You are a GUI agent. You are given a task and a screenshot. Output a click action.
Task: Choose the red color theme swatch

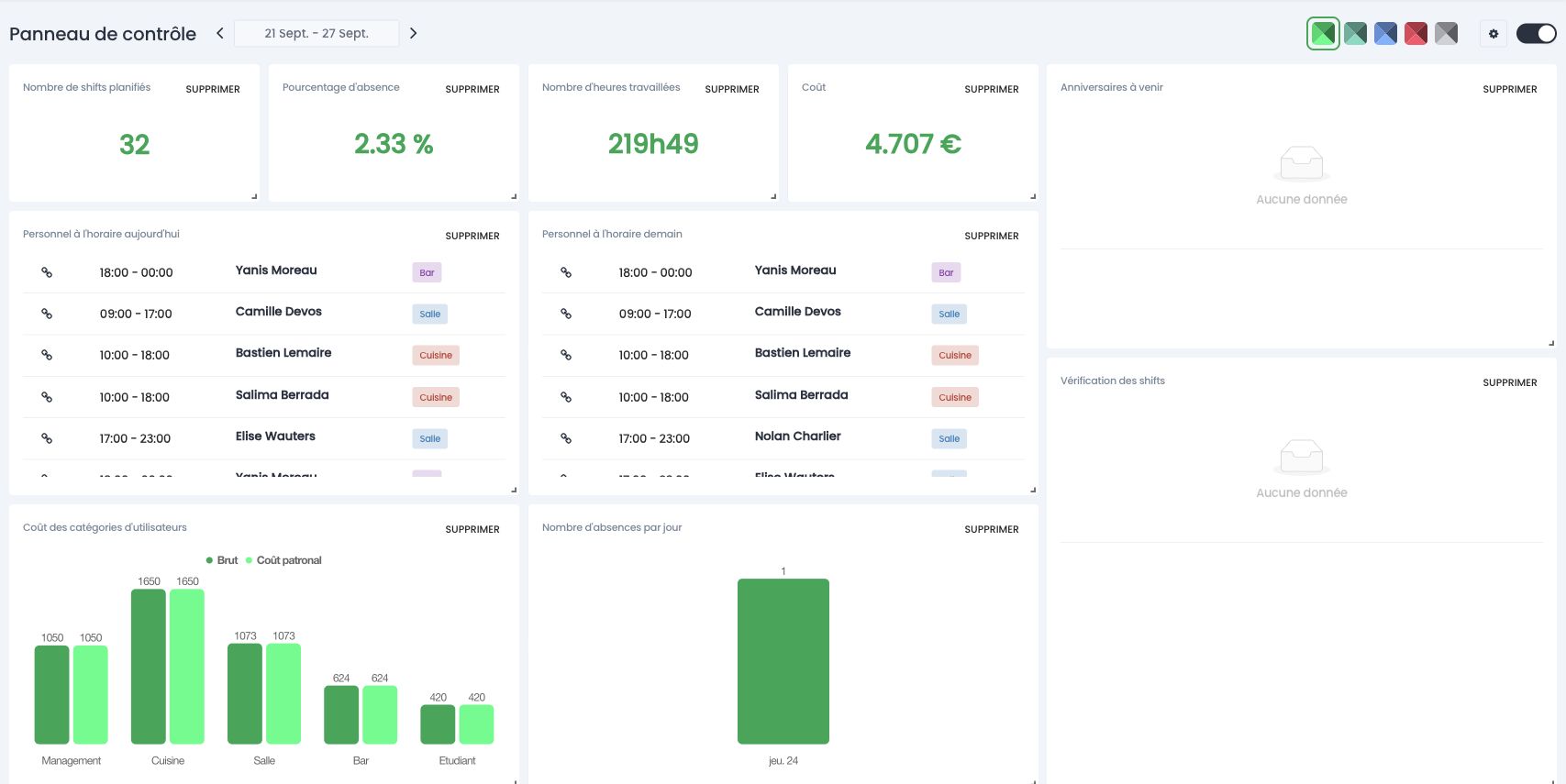[x=1416, y=34]
